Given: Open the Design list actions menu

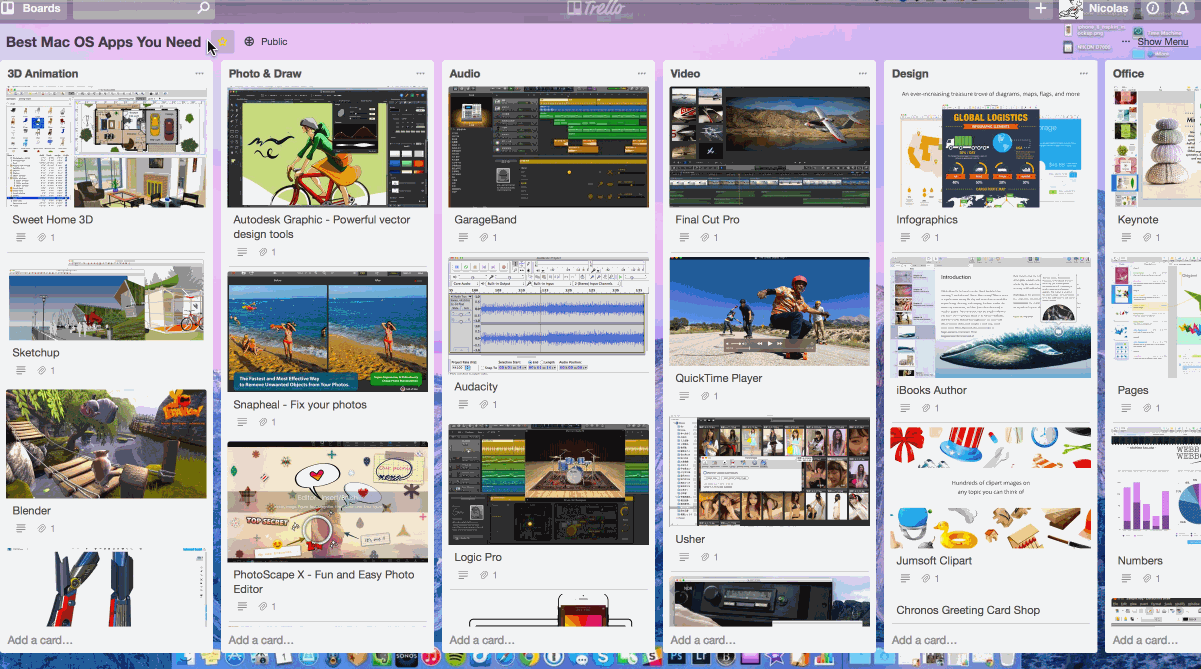Looking at the screenshot, I should (x=1083, y=74).
